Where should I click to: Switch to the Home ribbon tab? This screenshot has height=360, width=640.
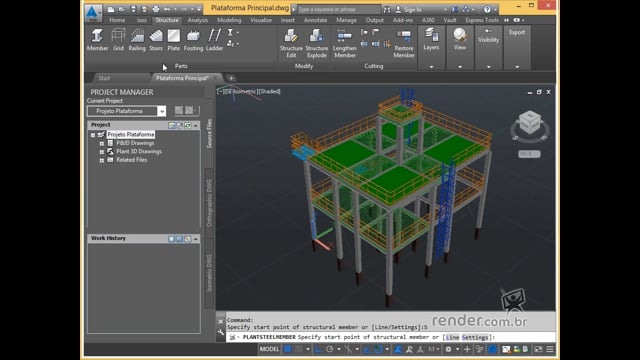[117, 20]
